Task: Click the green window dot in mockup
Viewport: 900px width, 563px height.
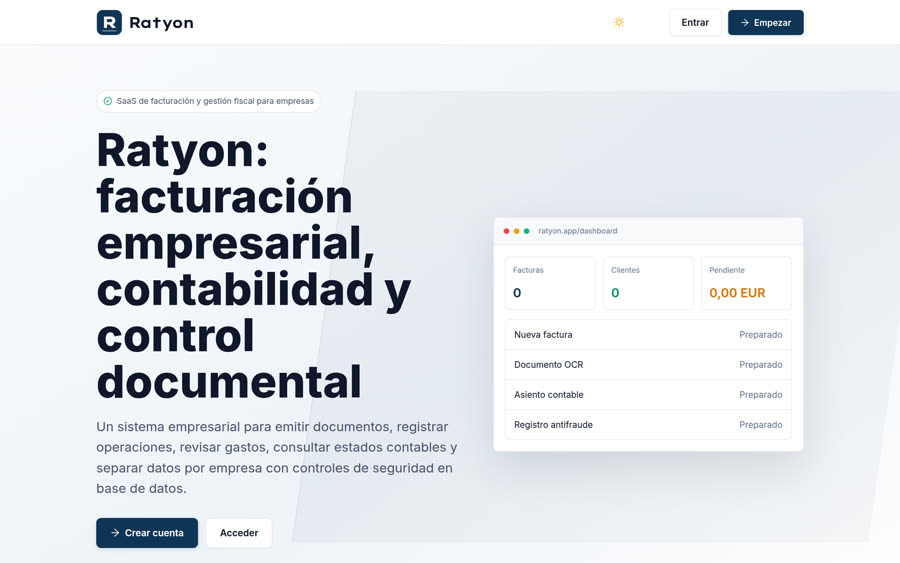Action: point(526,231)
